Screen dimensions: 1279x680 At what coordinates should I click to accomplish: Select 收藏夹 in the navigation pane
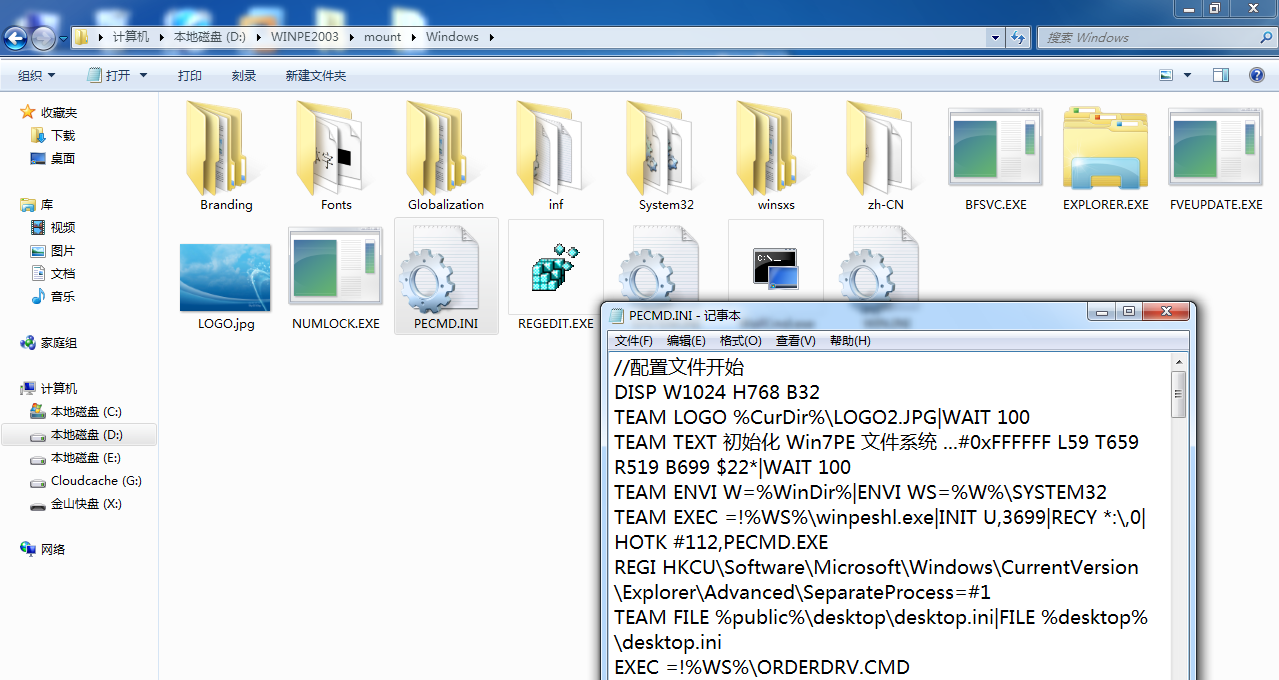pyautogui.click(x=58, y=112)
